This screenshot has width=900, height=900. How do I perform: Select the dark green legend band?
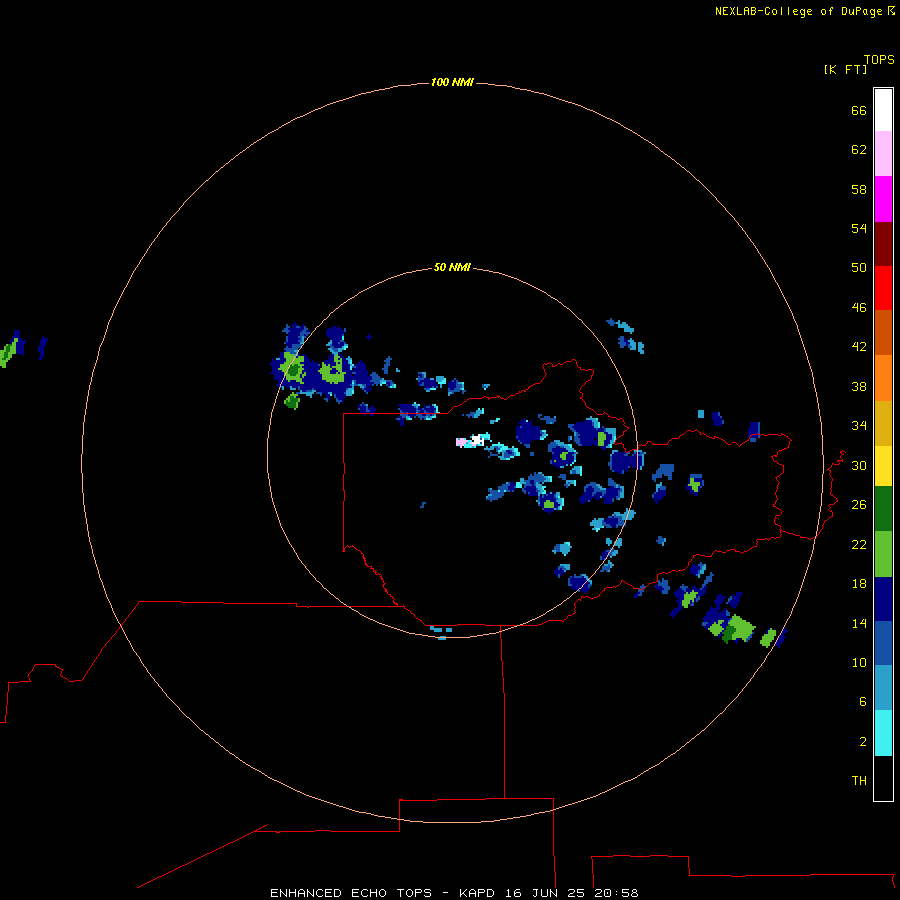coord(883,509)
